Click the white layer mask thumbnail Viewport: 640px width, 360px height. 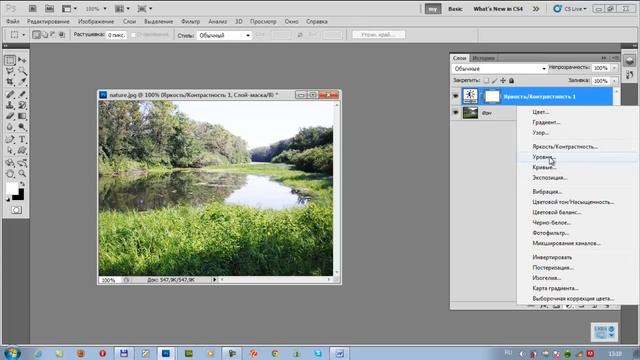click(x=492, y=96)
